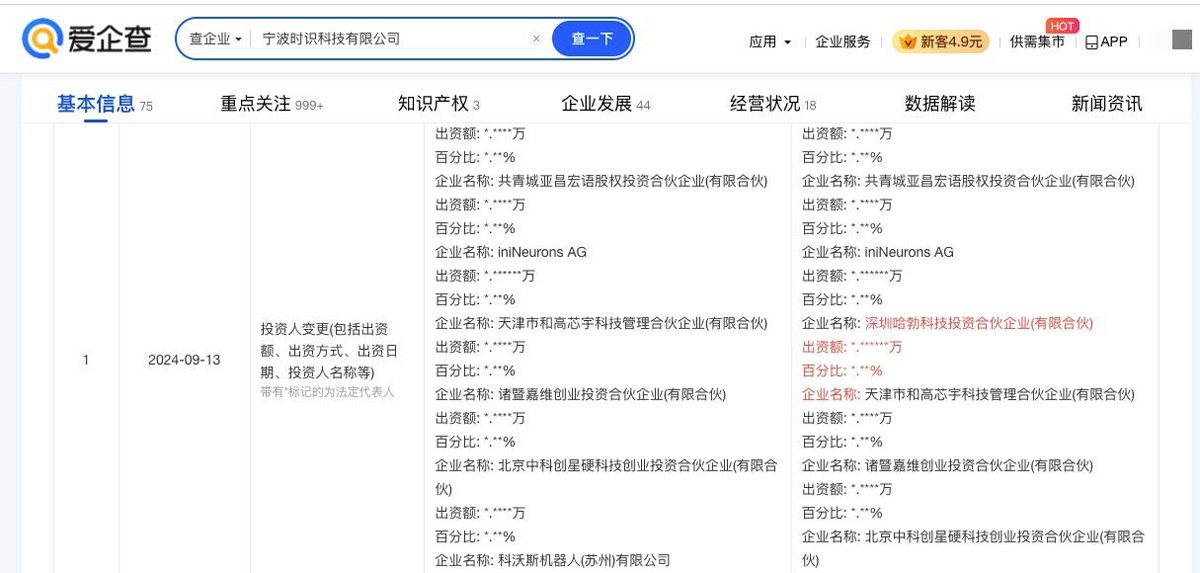Screen dimensions: 1200x573
Task: Click the note 带有*标记的为法定代表人
Action: tap(327, 392)
